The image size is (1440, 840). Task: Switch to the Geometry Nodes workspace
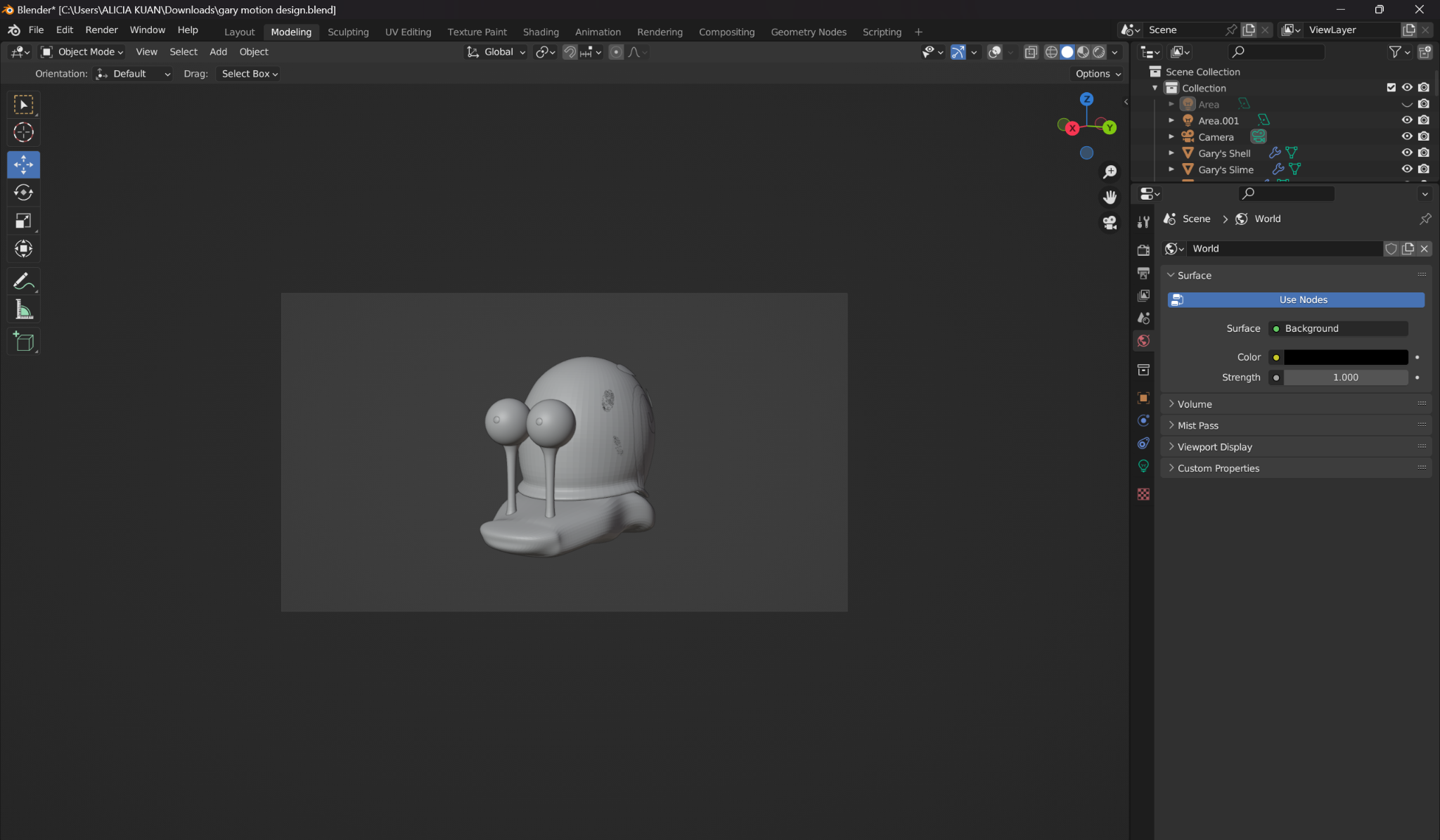click(x=808, y=32)
